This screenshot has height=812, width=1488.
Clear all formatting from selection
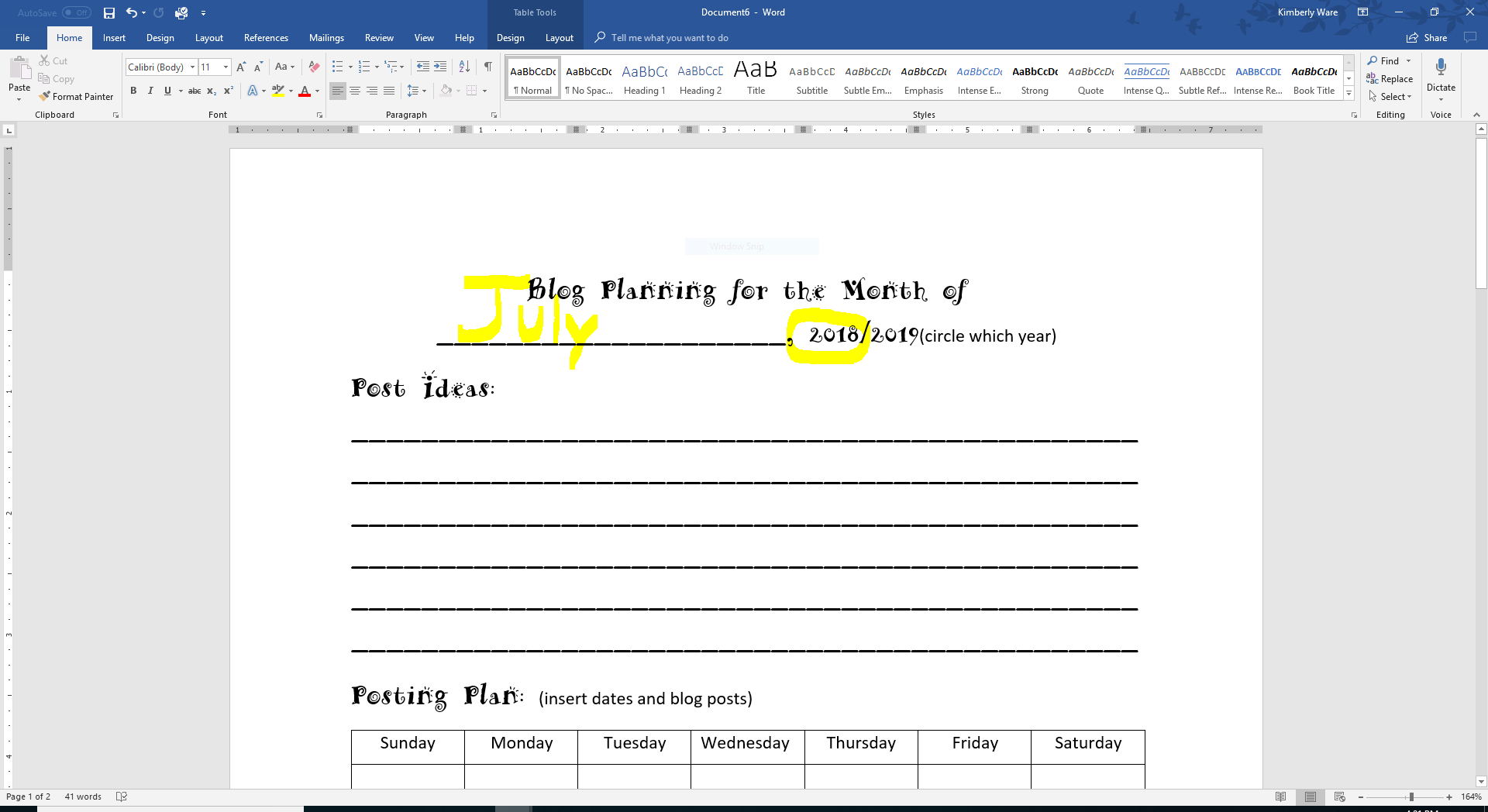(314, 67)
